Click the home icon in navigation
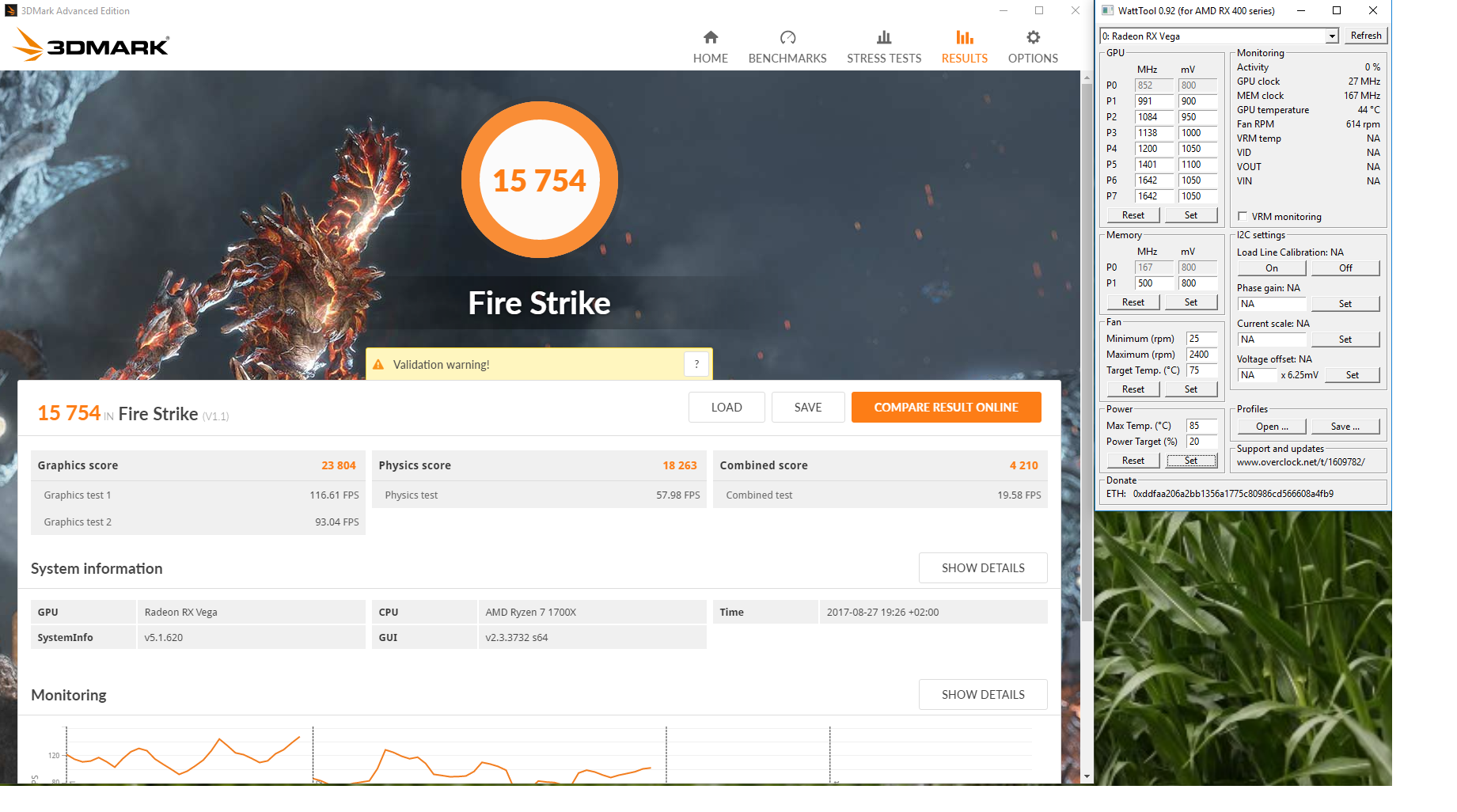The image size is (1457, 812). pos(711,37)
